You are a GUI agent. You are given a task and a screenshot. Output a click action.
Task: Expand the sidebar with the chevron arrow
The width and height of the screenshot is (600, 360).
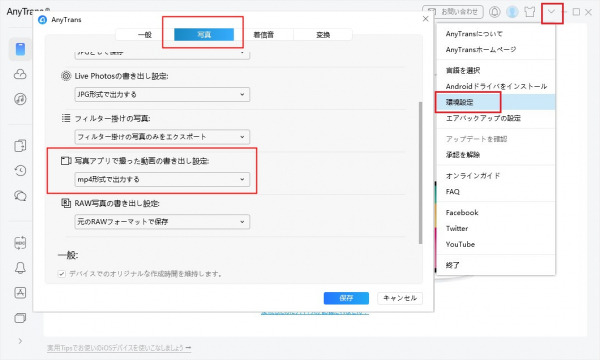20,341
